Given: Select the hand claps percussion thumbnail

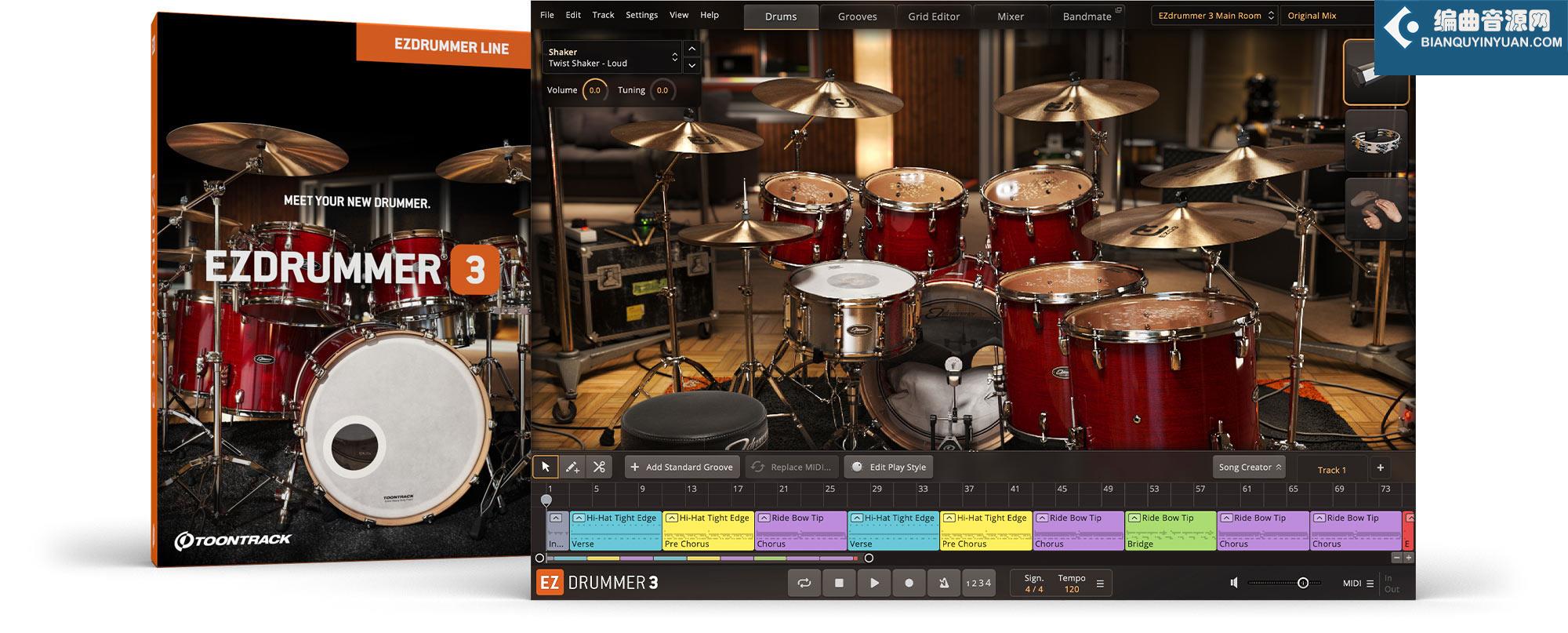Looking at the screenshot, I should click(1376, 209).
